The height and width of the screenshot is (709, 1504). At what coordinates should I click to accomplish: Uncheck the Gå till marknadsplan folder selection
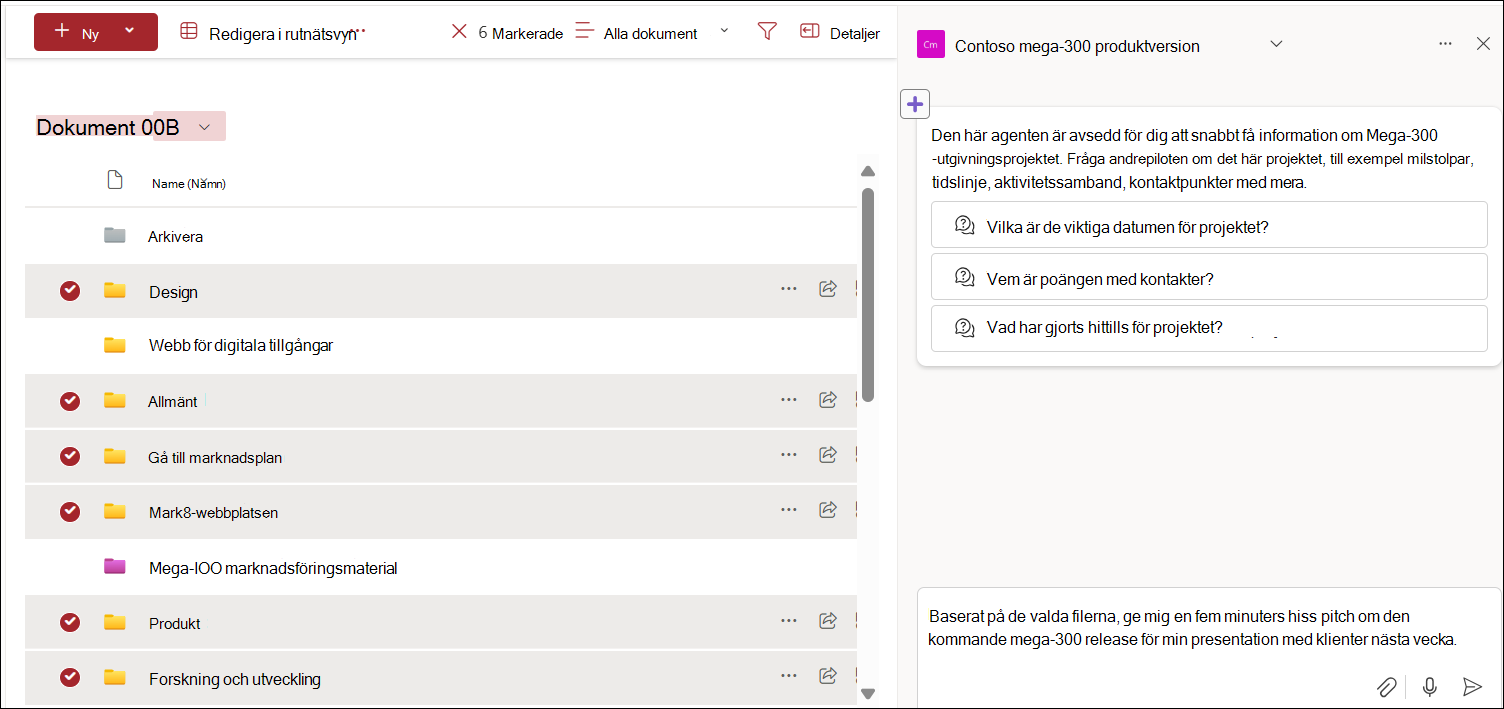pos(70,456)
